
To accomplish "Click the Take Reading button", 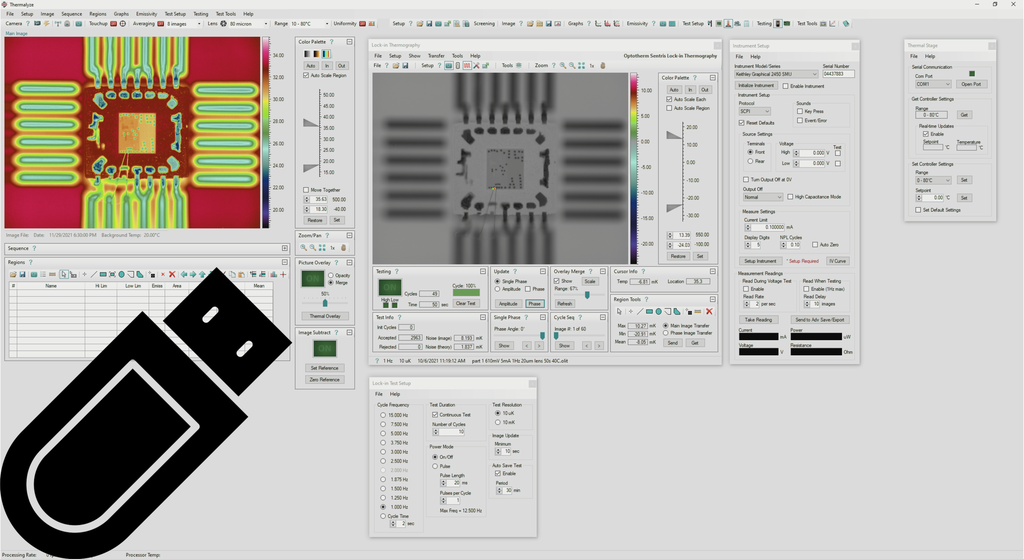I will [757, 319].
